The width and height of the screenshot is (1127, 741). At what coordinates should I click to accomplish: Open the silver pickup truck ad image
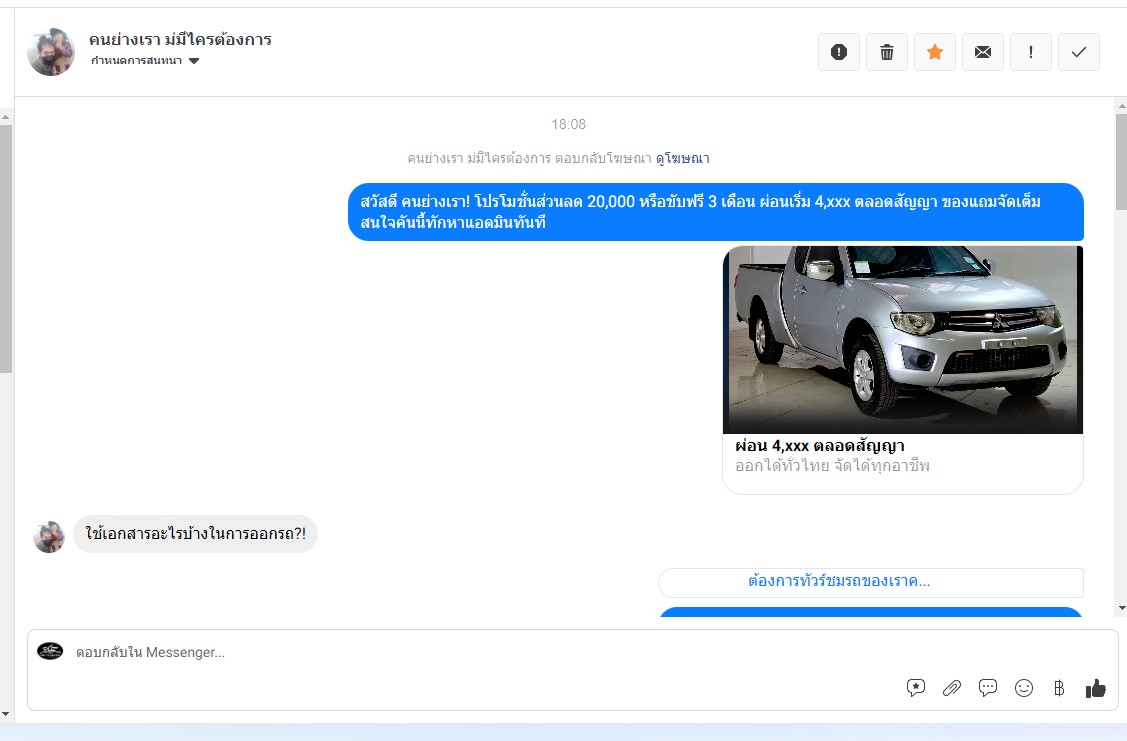(902, 340)
